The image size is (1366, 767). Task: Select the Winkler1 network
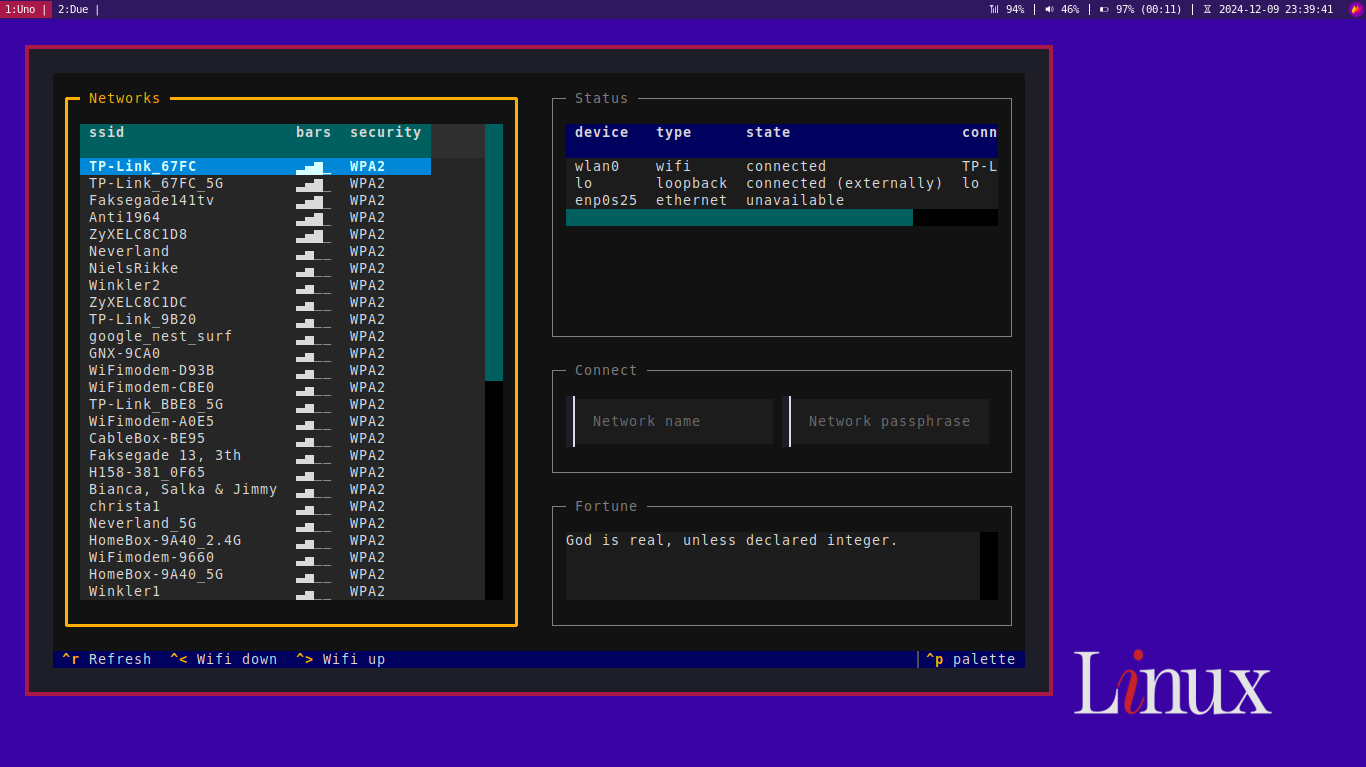(256, 591)
